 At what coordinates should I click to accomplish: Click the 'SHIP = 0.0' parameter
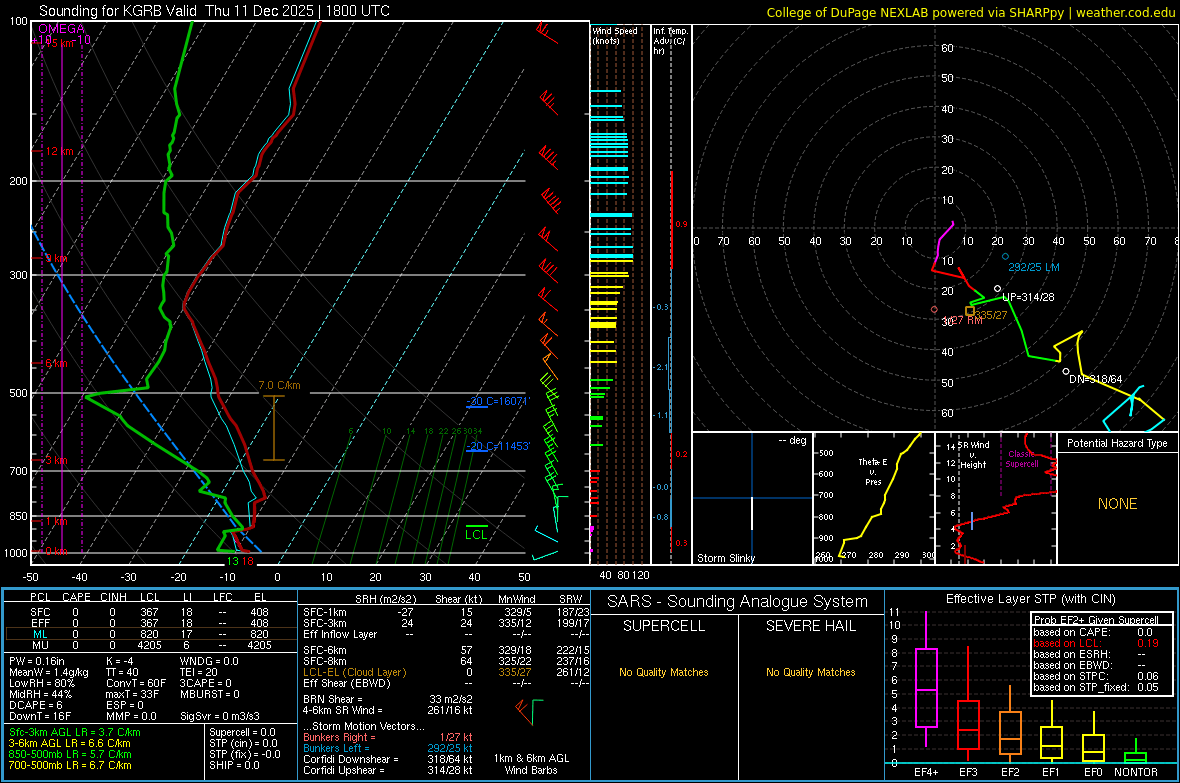pyautogui.click(x=234, y=765)
